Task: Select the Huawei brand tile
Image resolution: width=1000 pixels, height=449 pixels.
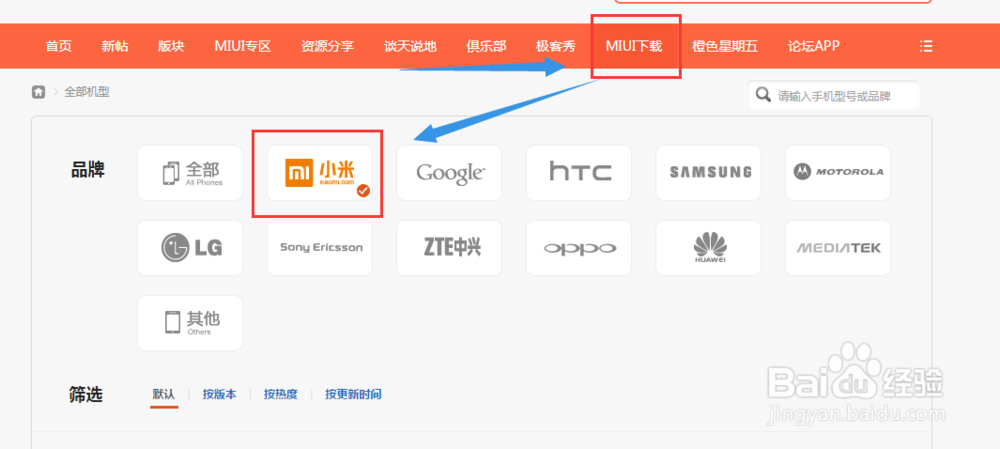Action: [708, 248]
